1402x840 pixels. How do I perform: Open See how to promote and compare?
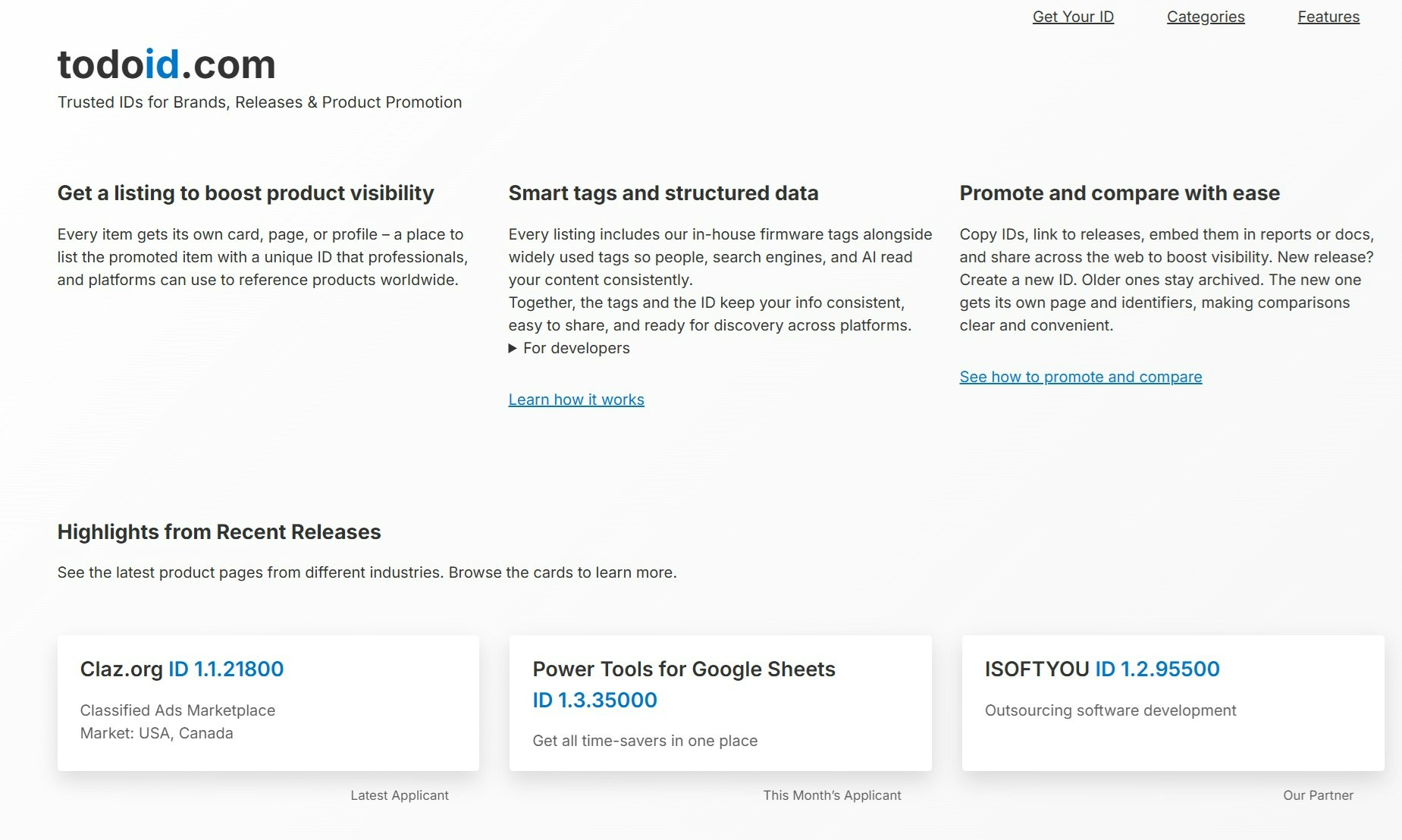coord(1080,376)
